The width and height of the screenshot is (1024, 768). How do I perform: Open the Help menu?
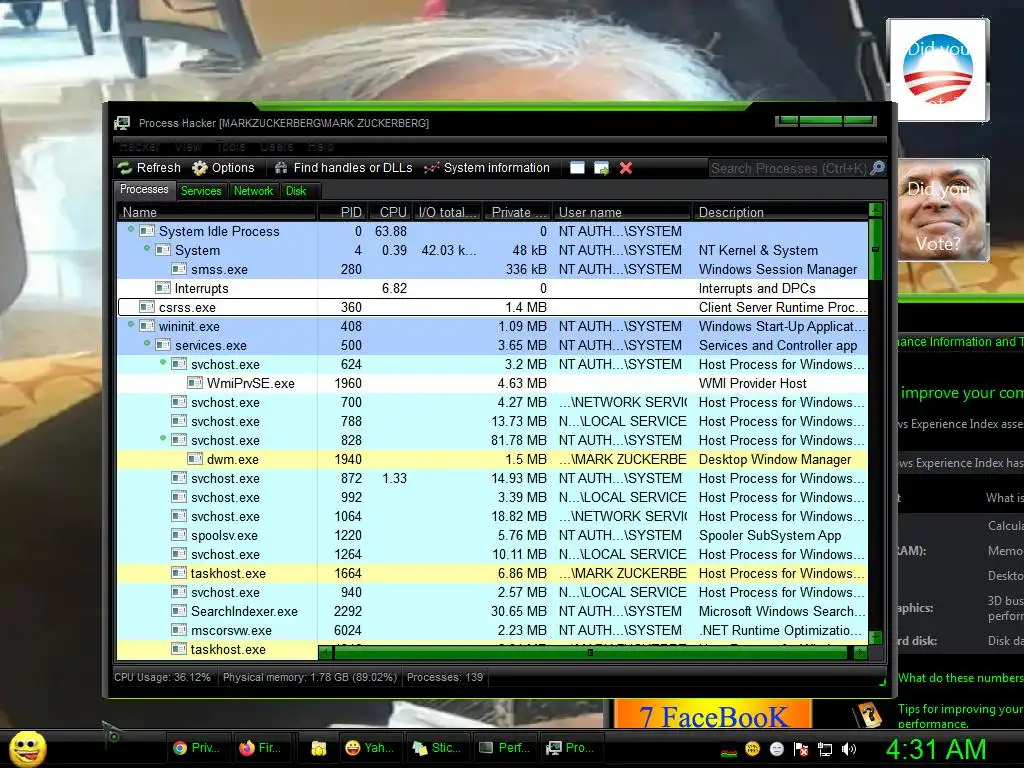pos(321,146)
